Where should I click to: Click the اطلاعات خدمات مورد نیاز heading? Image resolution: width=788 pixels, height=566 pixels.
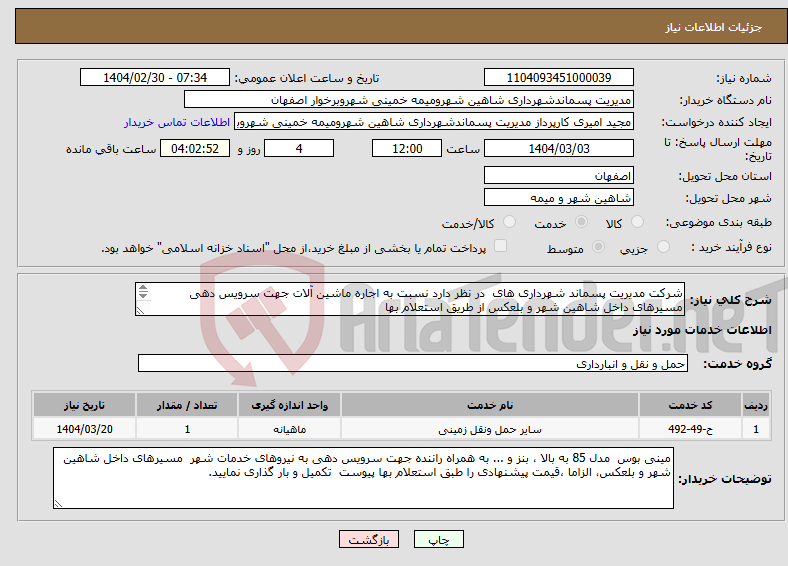(x=702, y=330)
